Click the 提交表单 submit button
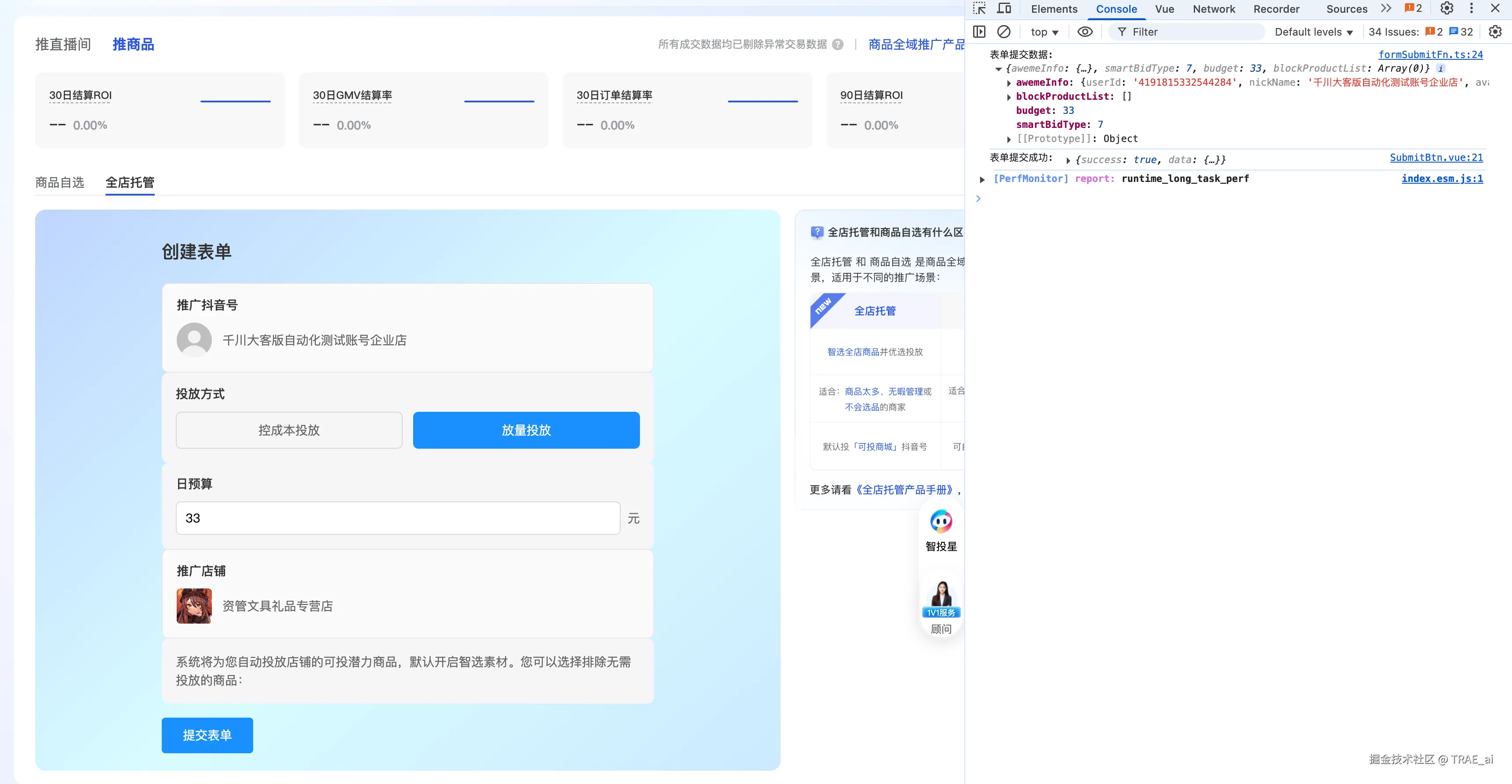The height and width of the screenshot is (784, 1512). tap(207, 735)
